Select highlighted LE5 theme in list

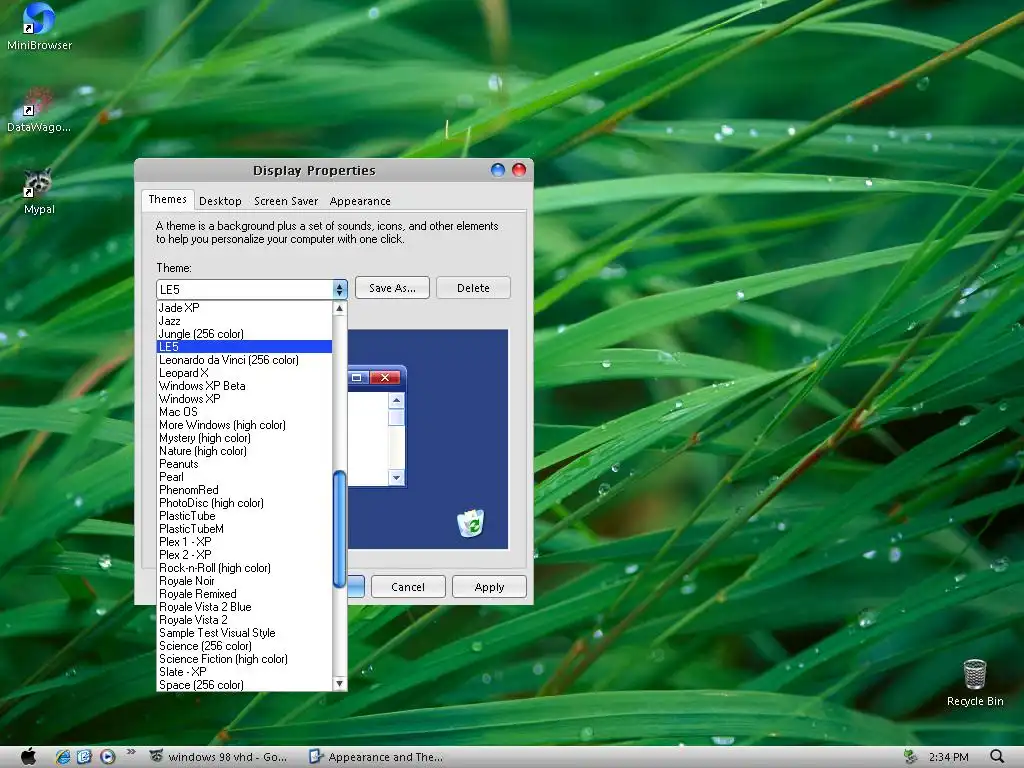point(244,347)
